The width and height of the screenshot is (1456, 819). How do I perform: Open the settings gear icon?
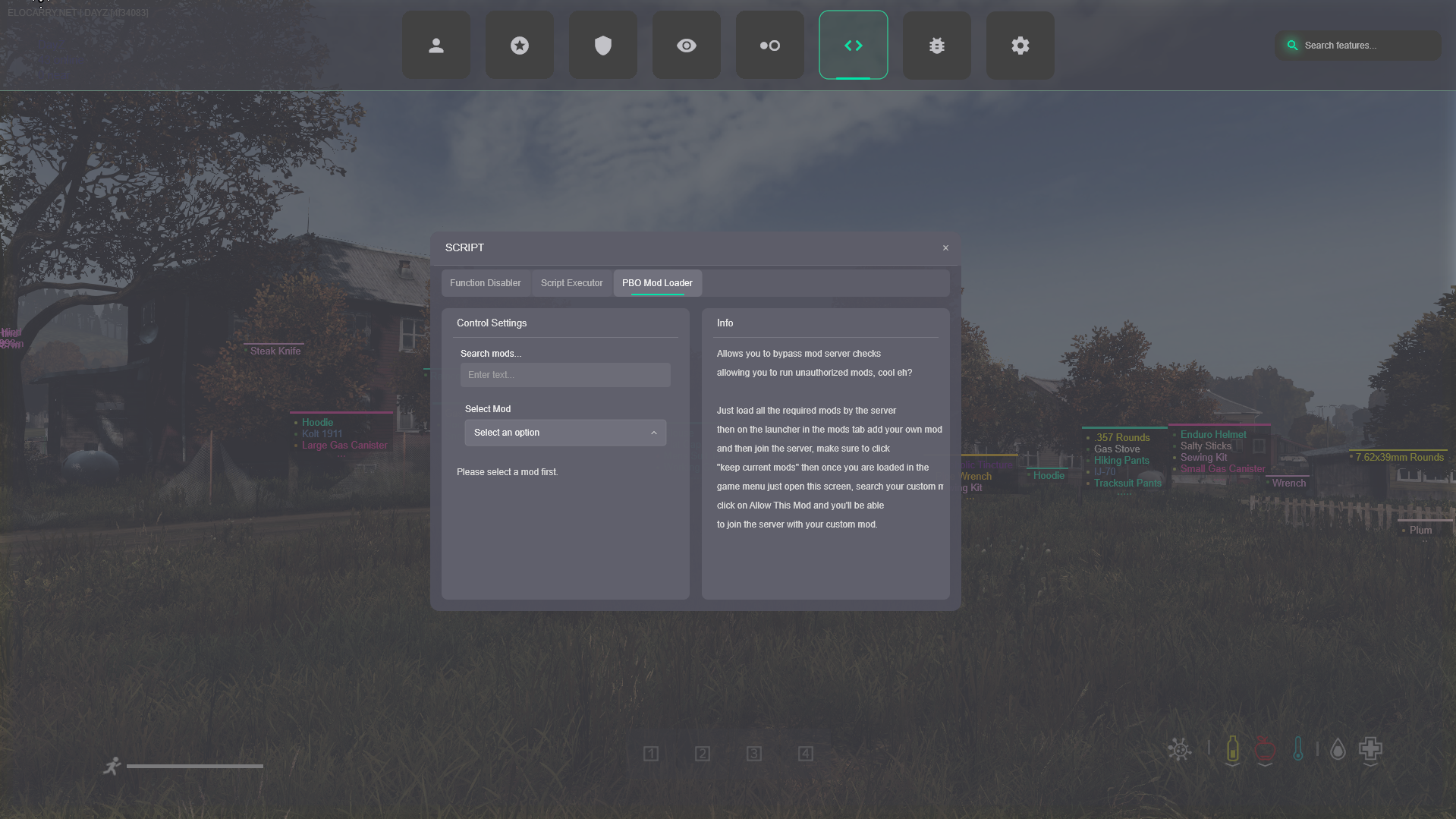[x=1020, y=46]
